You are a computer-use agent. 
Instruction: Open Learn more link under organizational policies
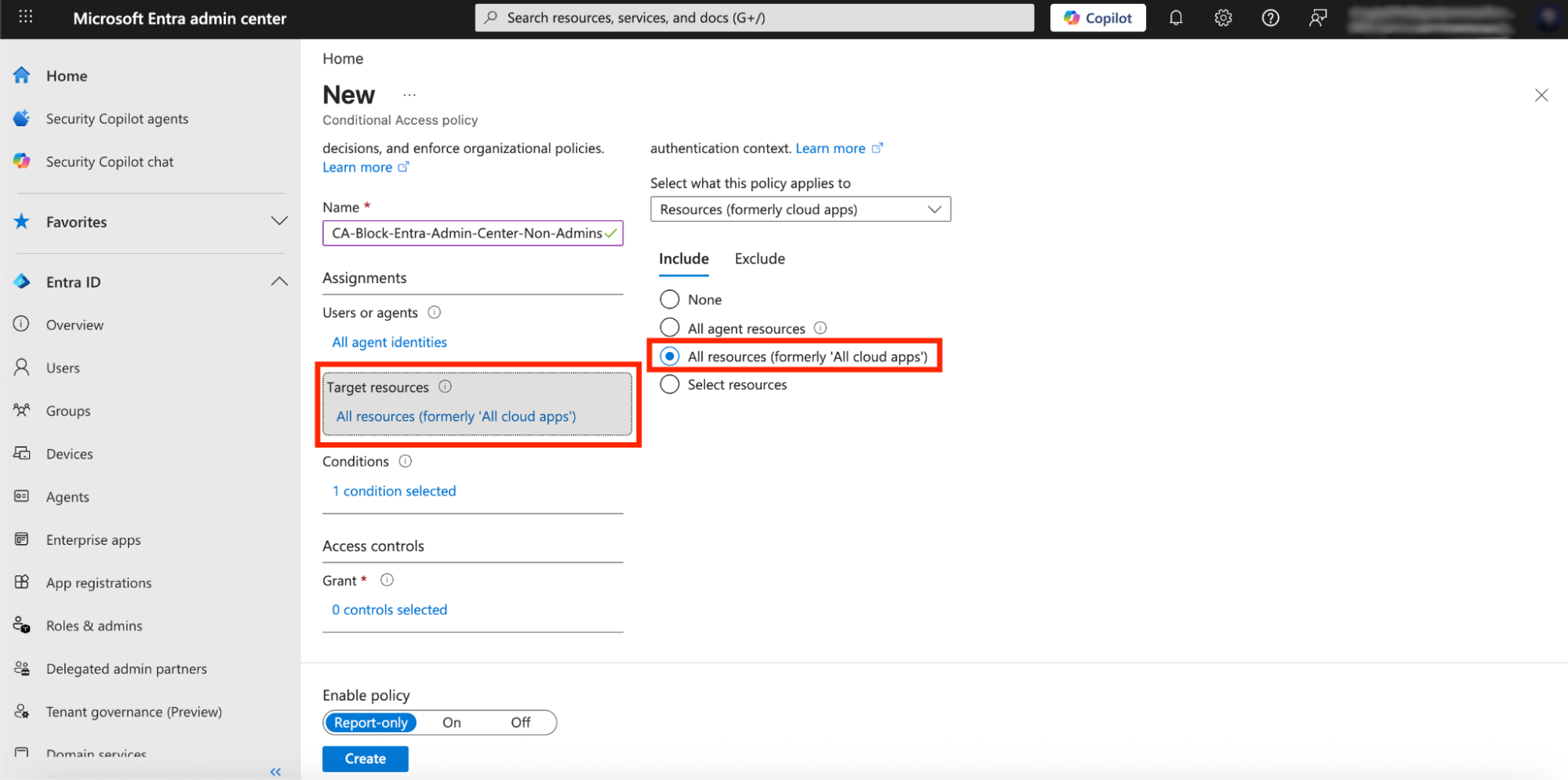[366, 167]
